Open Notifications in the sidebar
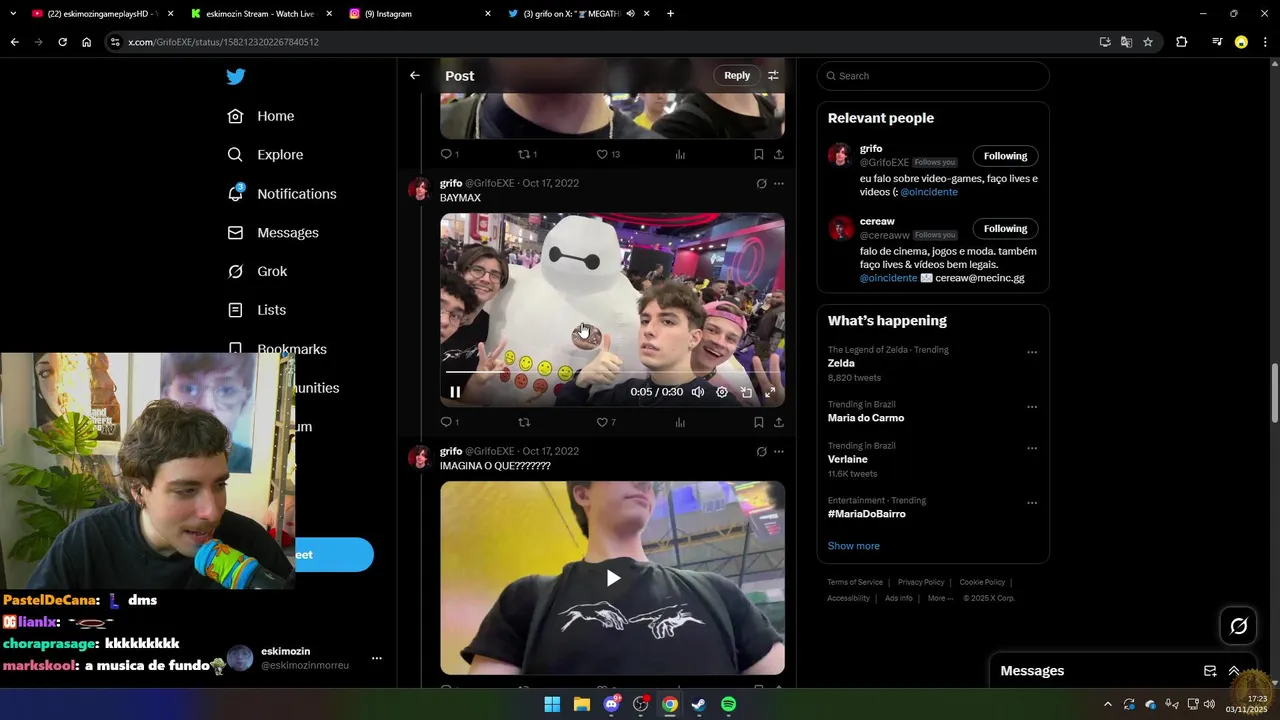 coord(282,194)
